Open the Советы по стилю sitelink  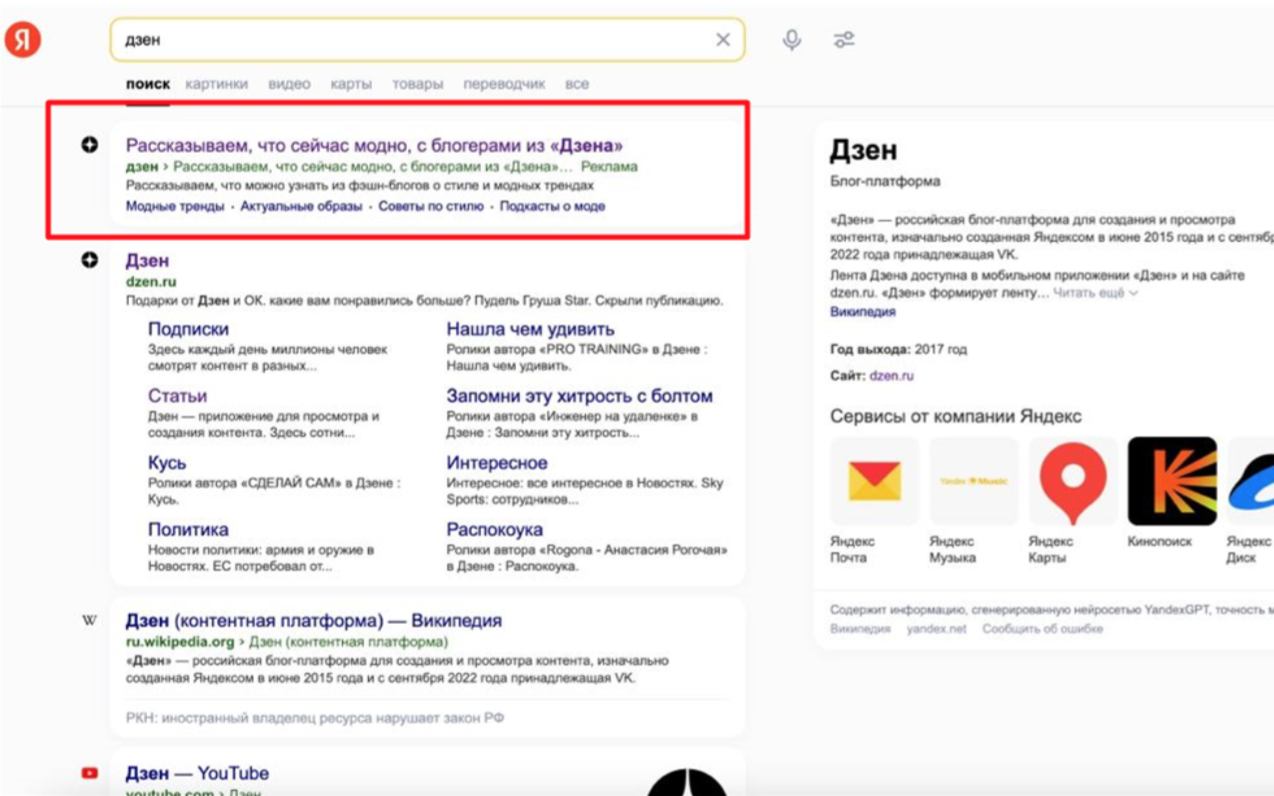[431, 206]
